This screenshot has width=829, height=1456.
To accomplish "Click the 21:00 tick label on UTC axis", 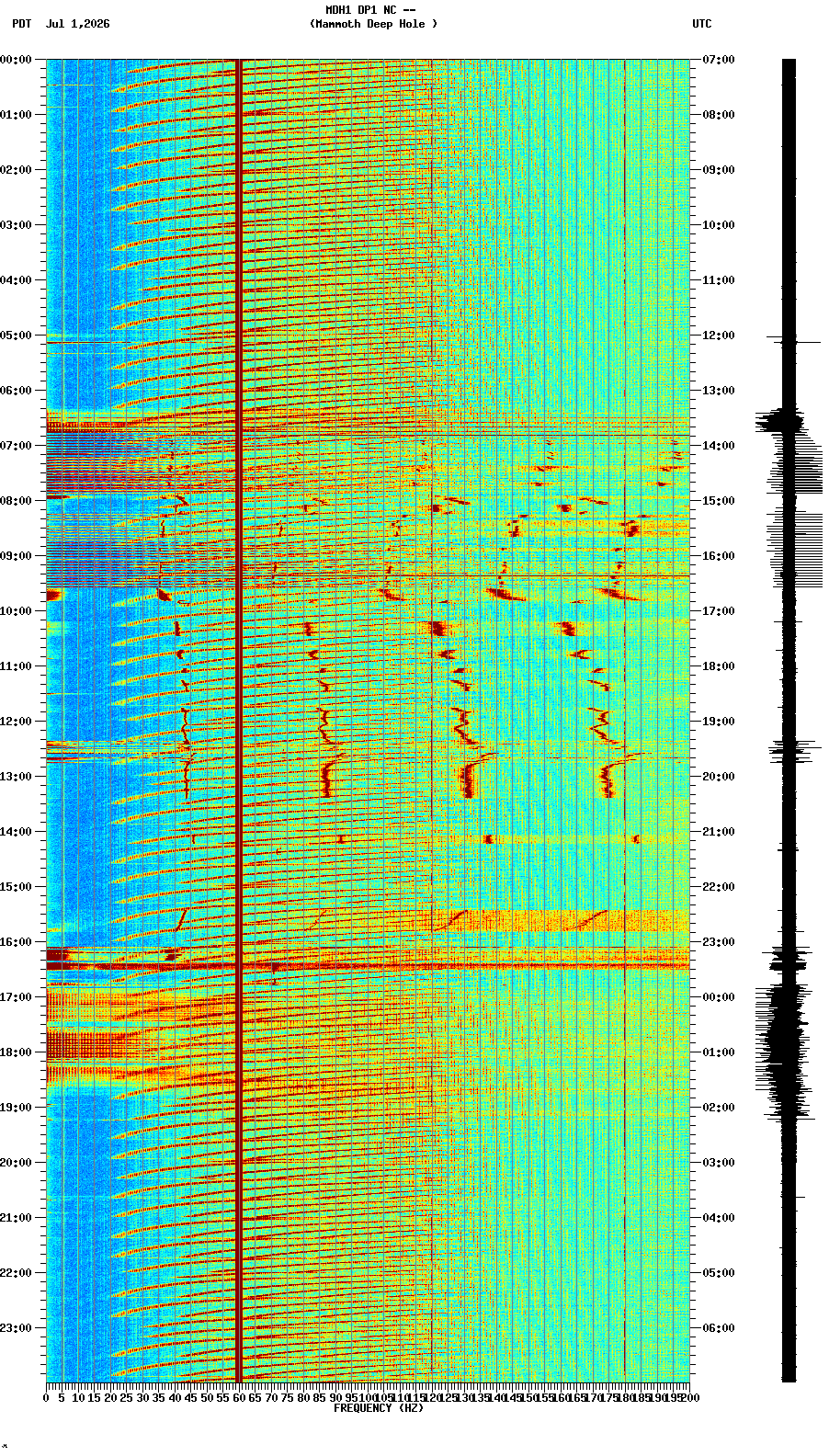I will (719, 832).
